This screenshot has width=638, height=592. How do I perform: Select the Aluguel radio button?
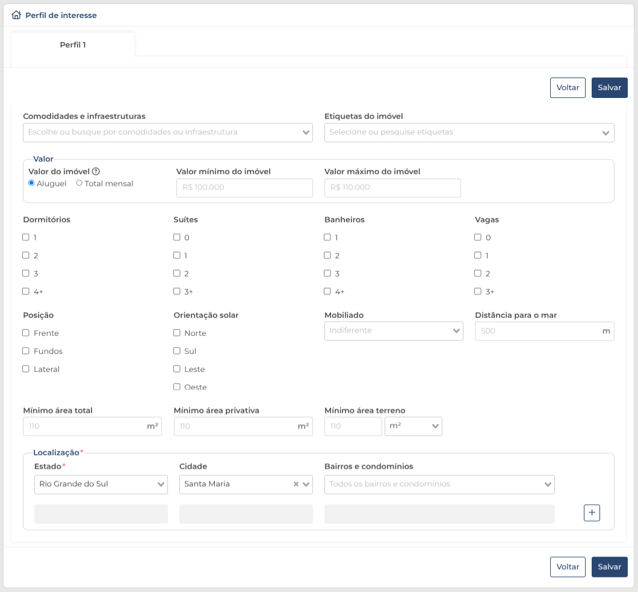tap(31, 183)
